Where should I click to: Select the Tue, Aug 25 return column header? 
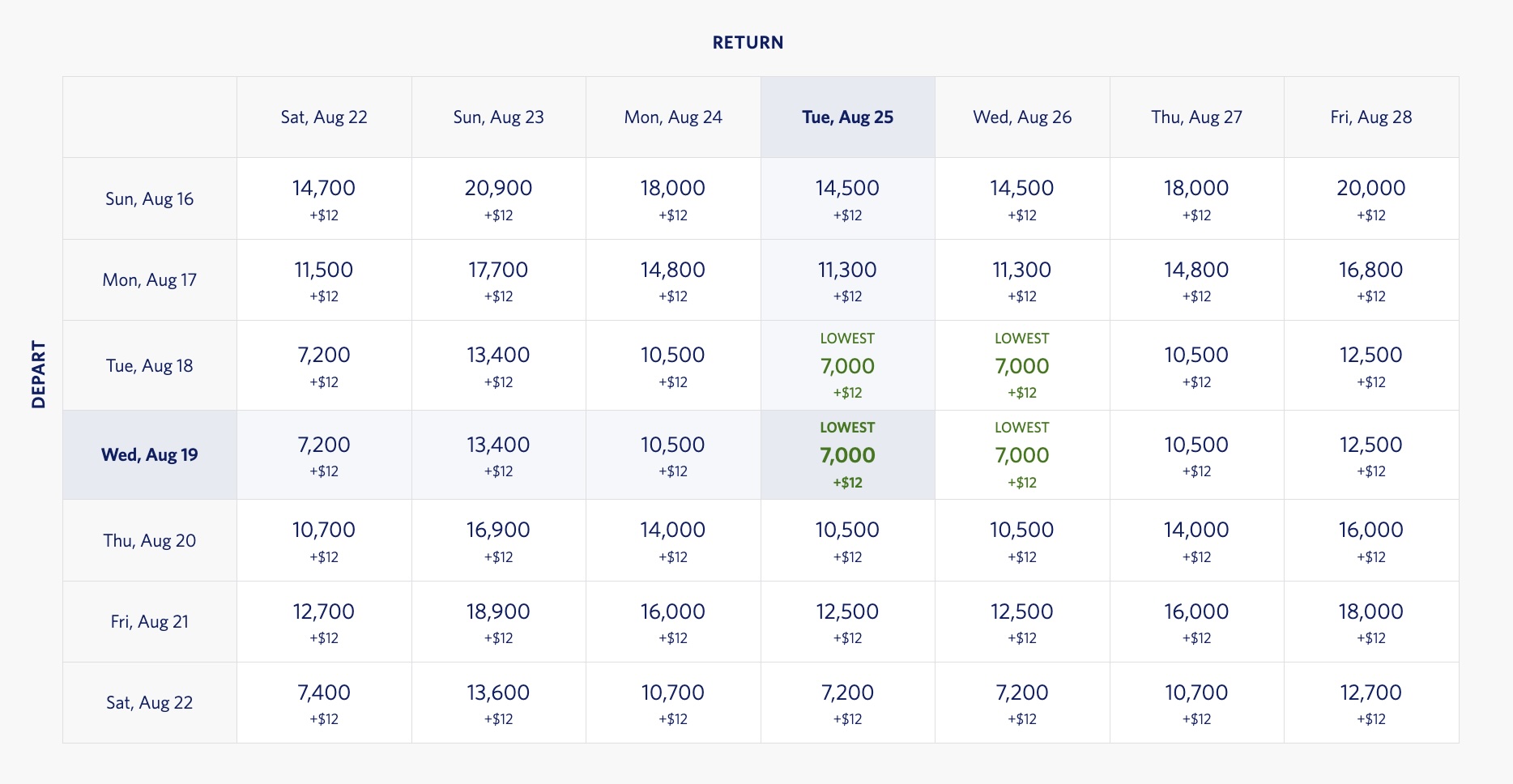[847, 117]
